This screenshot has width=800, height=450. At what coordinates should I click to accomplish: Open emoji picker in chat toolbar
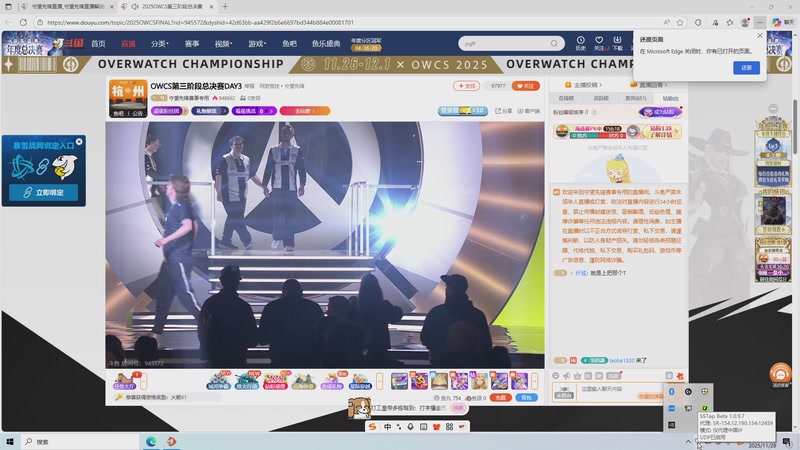point(556,376)
